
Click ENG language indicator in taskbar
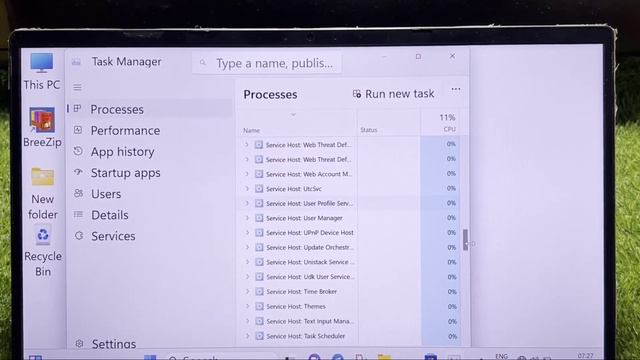click(502, 356)
